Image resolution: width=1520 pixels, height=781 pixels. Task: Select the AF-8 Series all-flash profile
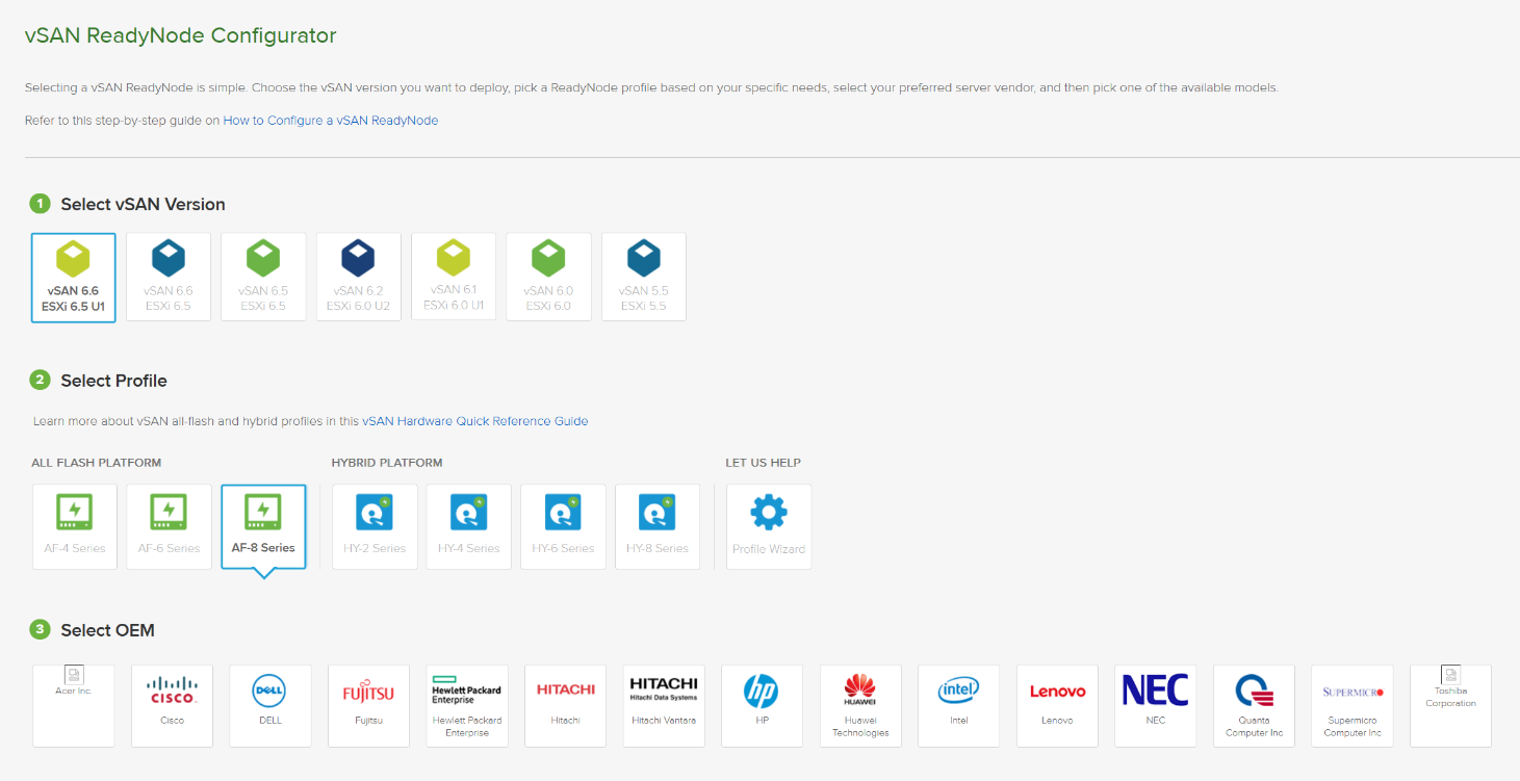(264, 527)
